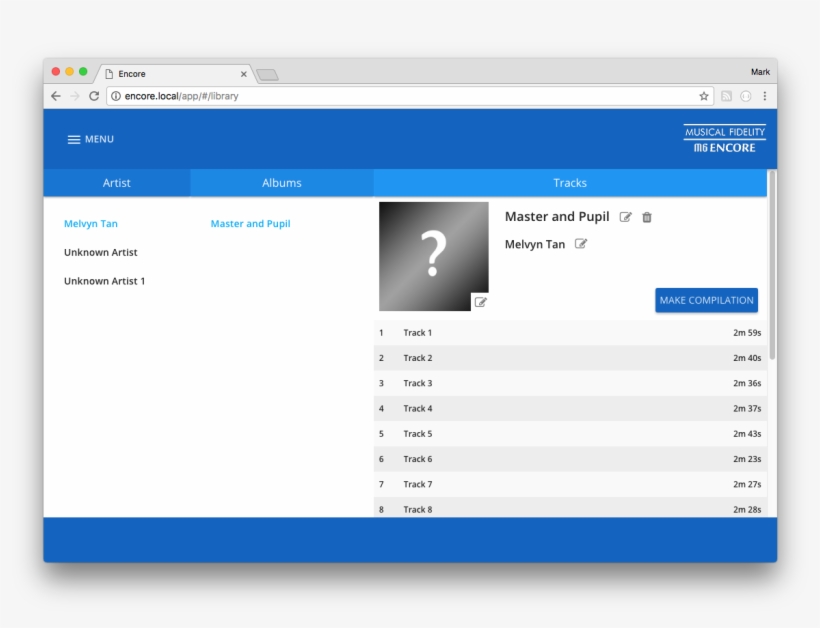
Task: Select the Tracks column header
Action: (x=570, y=183)
